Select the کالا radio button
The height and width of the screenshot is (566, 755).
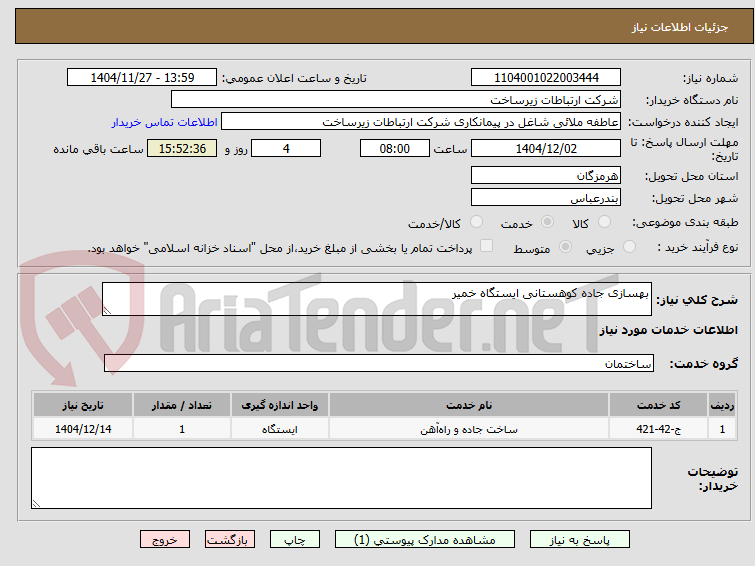(x=604, y=222)
